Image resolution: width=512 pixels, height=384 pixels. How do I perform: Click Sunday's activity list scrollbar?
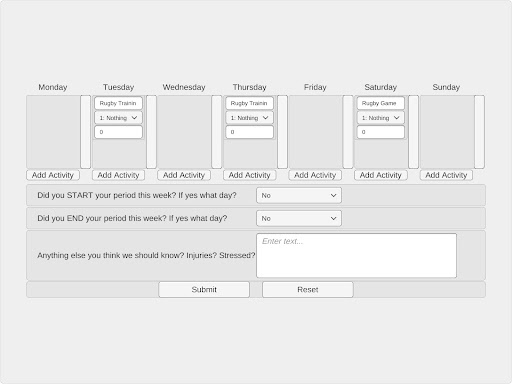pos(479,132)
